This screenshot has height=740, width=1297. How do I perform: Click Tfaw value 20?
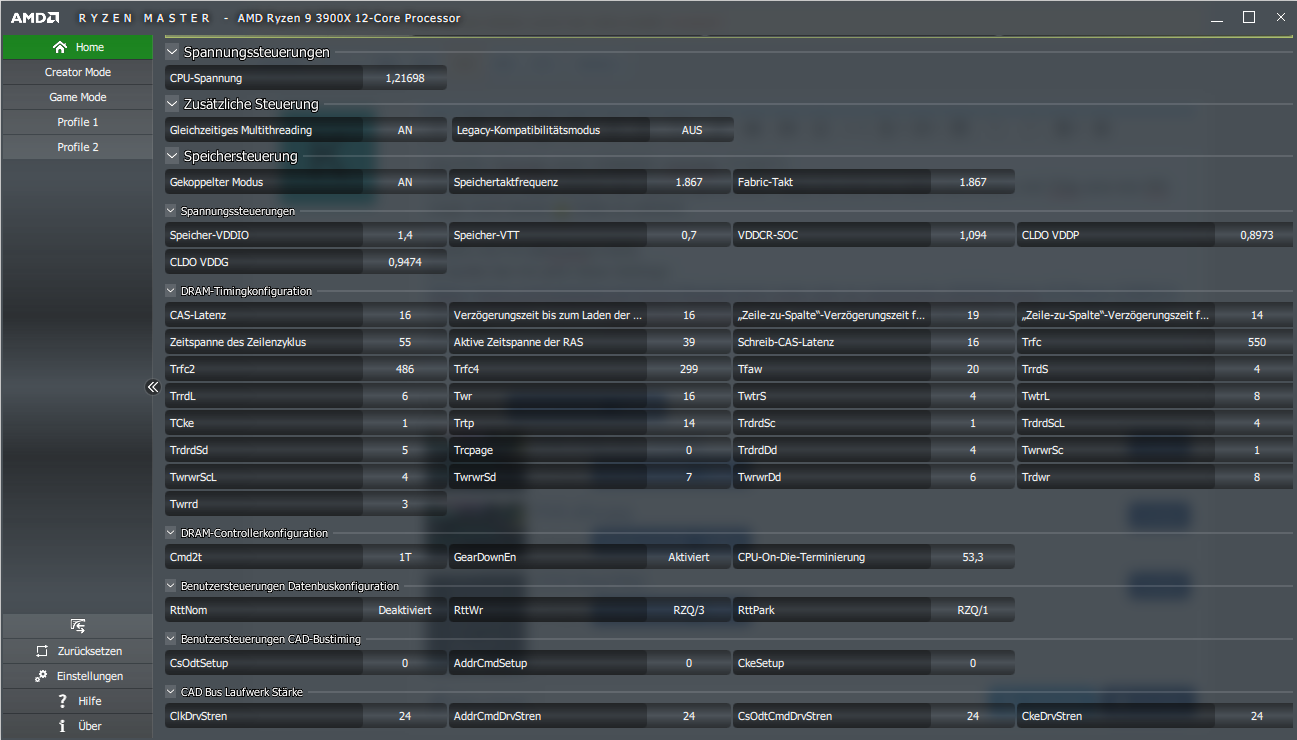973,369
